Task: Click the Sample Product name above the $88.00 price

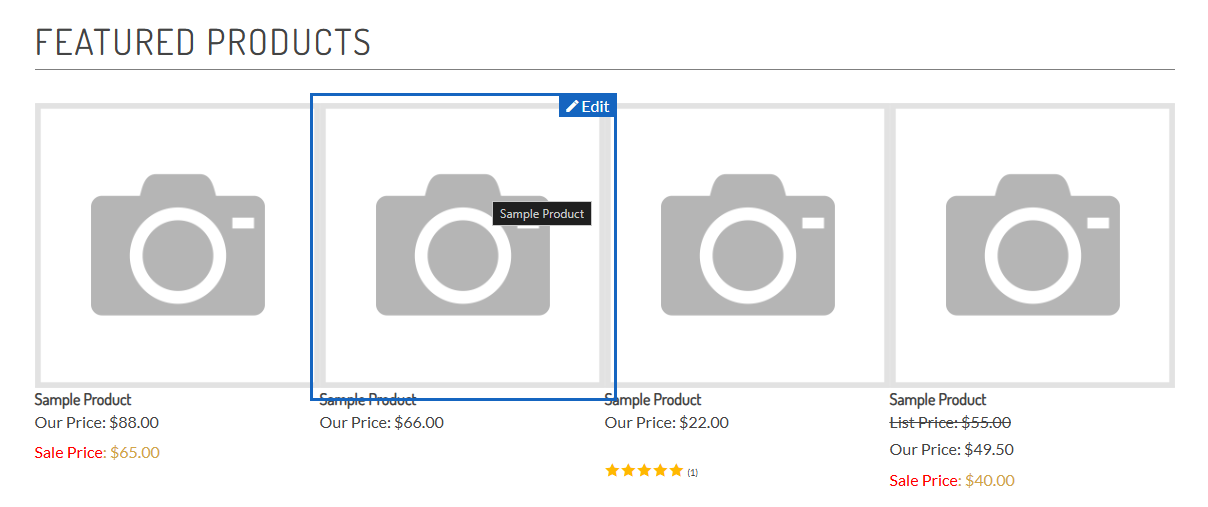Action: point(83,400)
